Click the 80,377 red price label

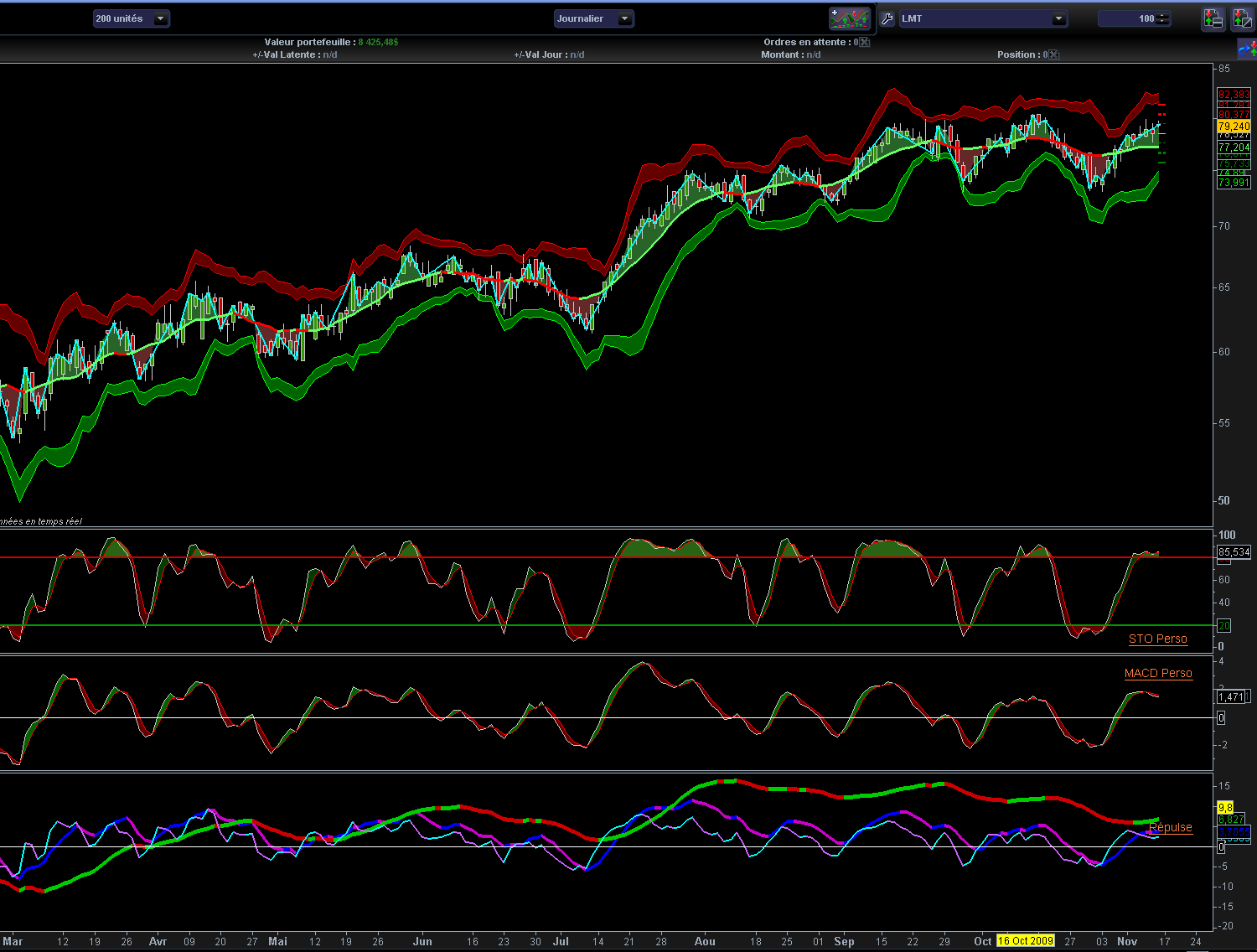[x=1234, y=115]
